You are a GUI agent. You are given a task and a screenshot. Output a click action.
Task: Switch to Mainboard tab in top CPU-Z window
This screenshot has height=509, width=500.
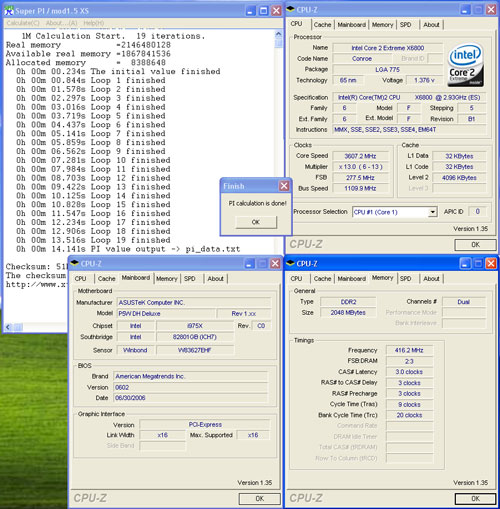[352, 25]
